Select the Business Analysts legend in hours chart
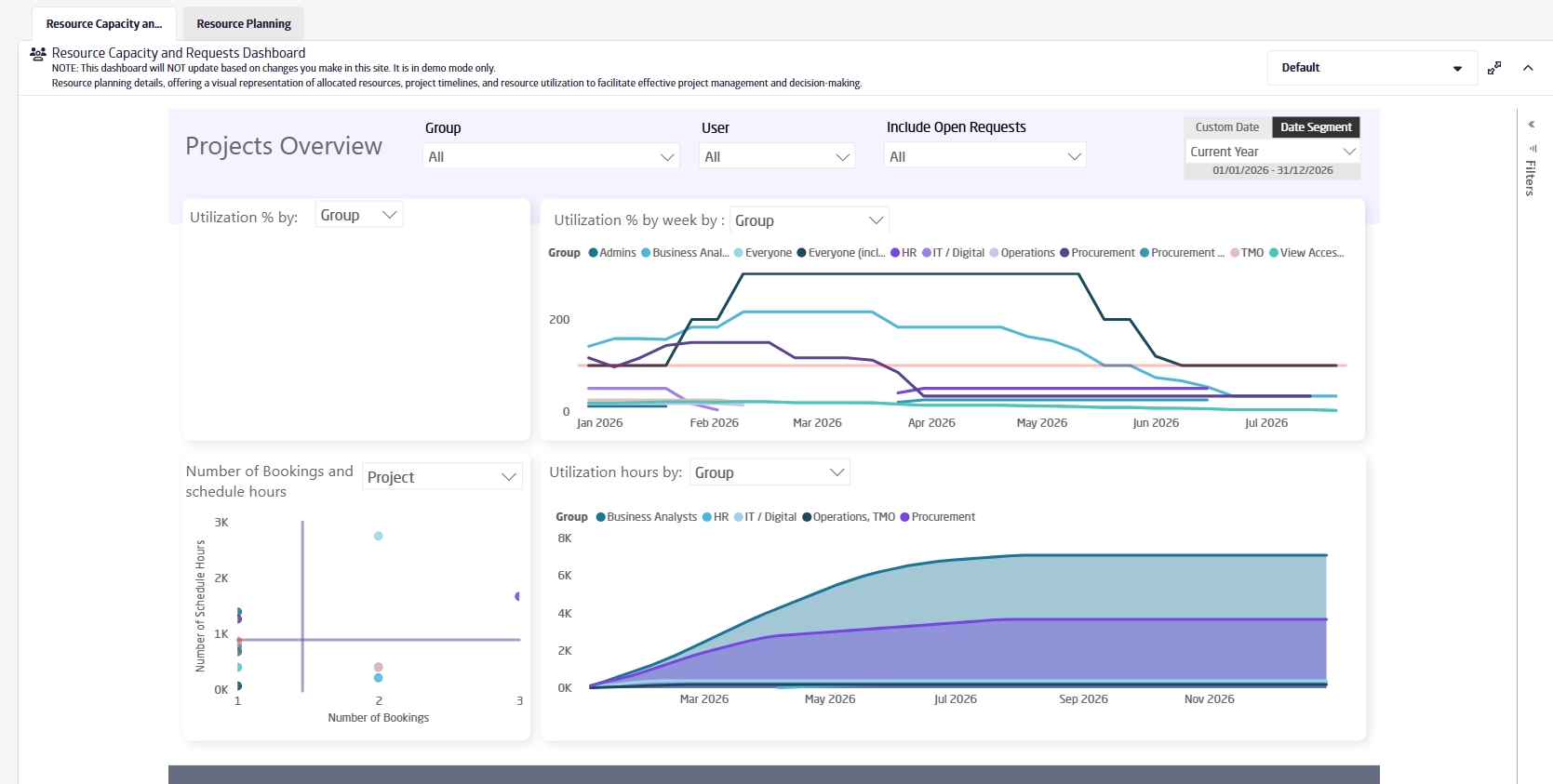This screenshot has height=784, width=1553. tap(647, 517)
